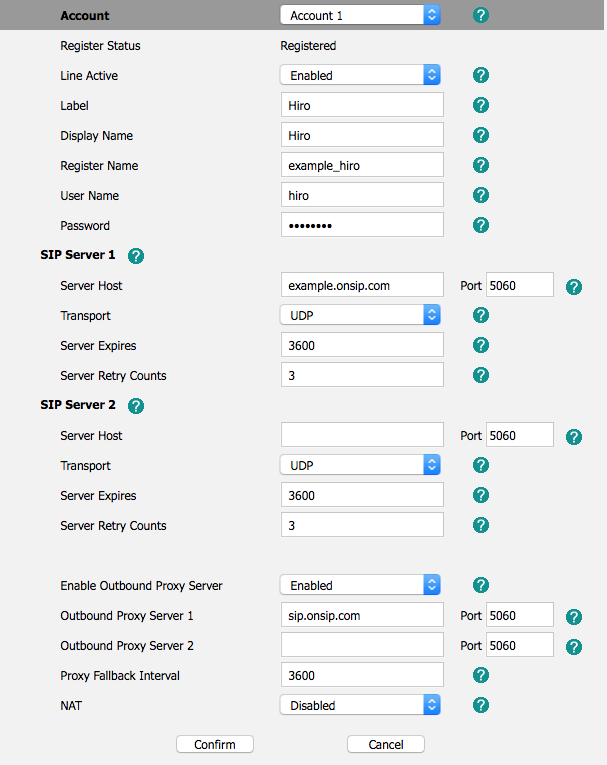607x765 pixels.
Task: Click the help icon beside the Account selector
Action: pos(480,16)
